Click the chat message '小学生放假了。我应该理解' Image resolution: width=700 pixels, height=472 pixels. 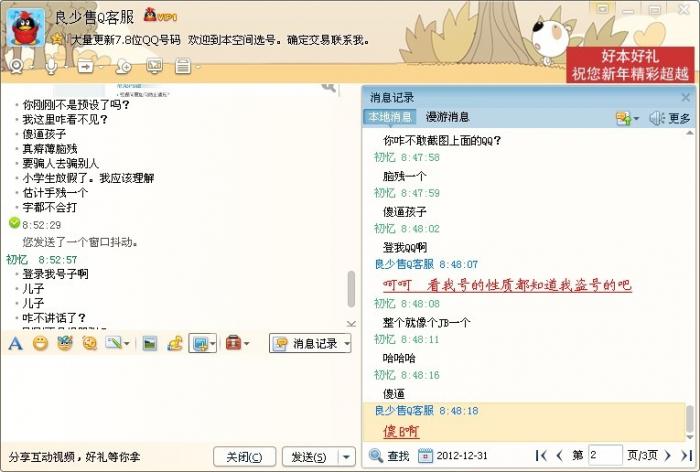tap(88, 178)
